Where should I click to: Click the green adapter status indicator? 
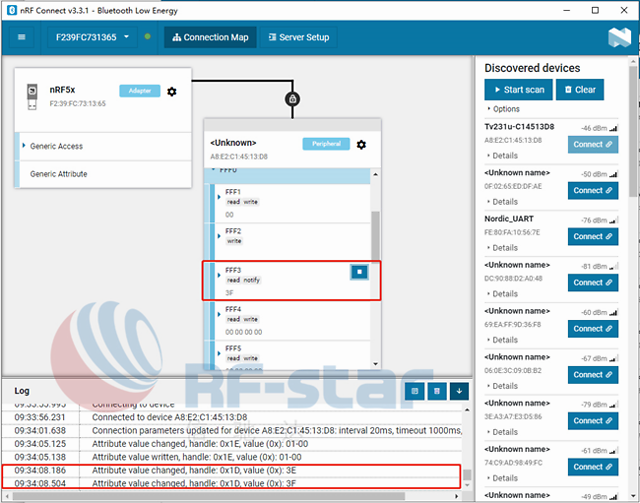(x=148, y=37)
